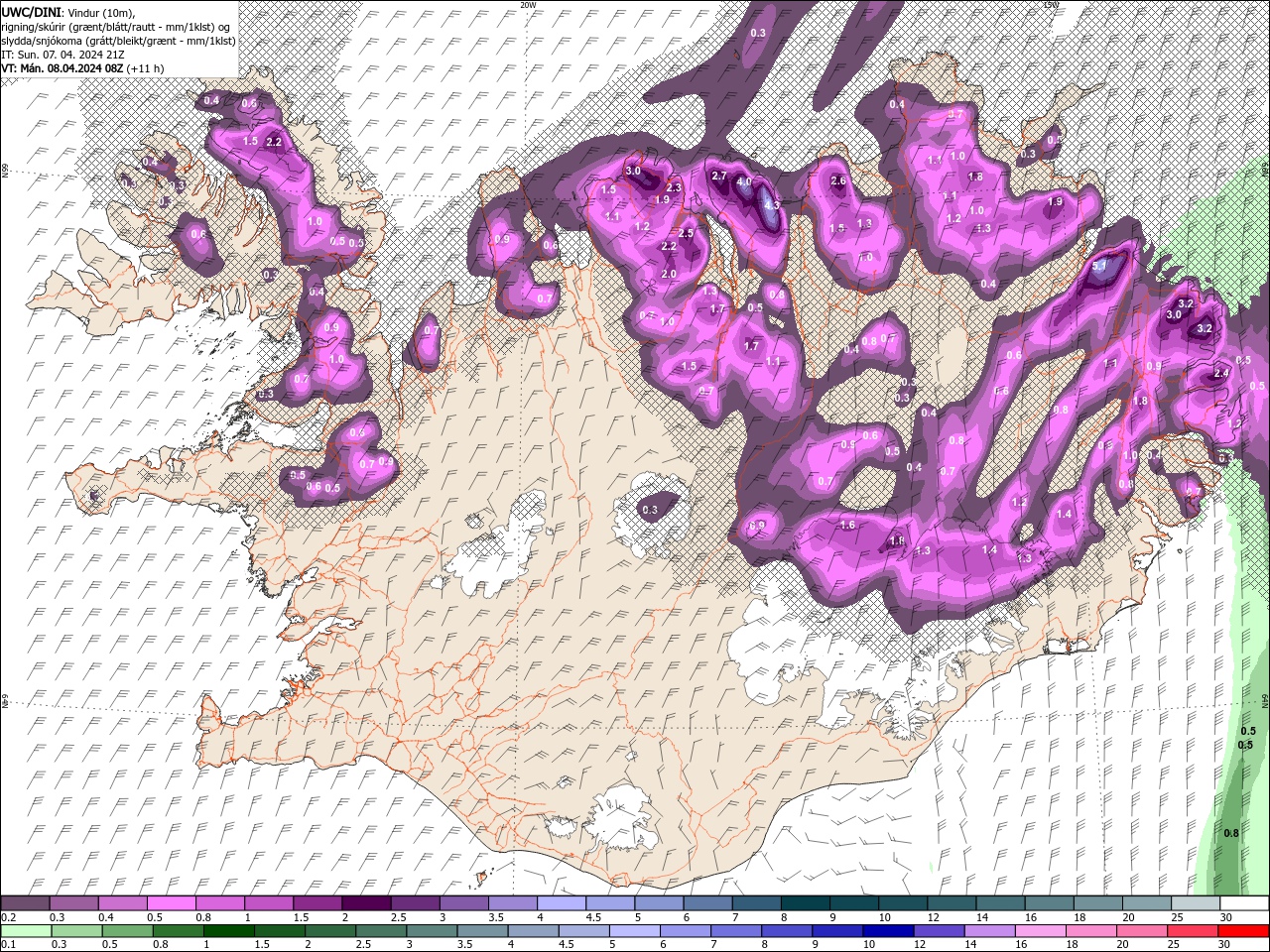Click the 'slydda/snjókoma' legend description line

(118, 41)
